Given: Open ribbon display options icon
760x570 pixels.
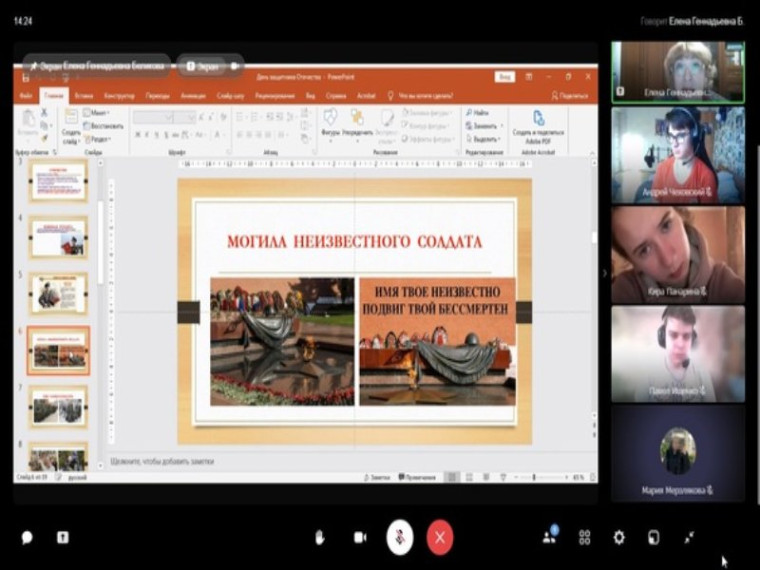Looking at the screenshot, I should tap(529, 77).
